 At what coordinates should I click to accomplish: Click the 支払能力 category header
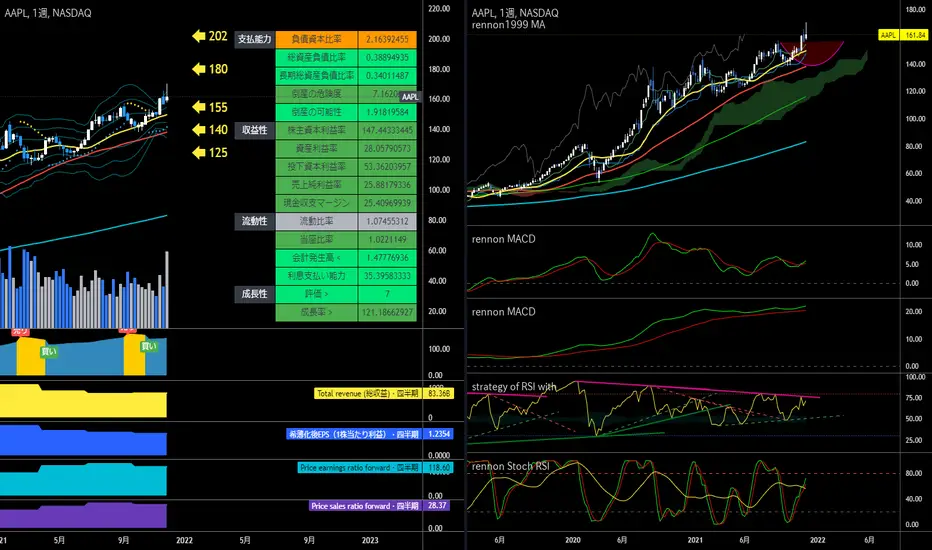pos(254,39)
